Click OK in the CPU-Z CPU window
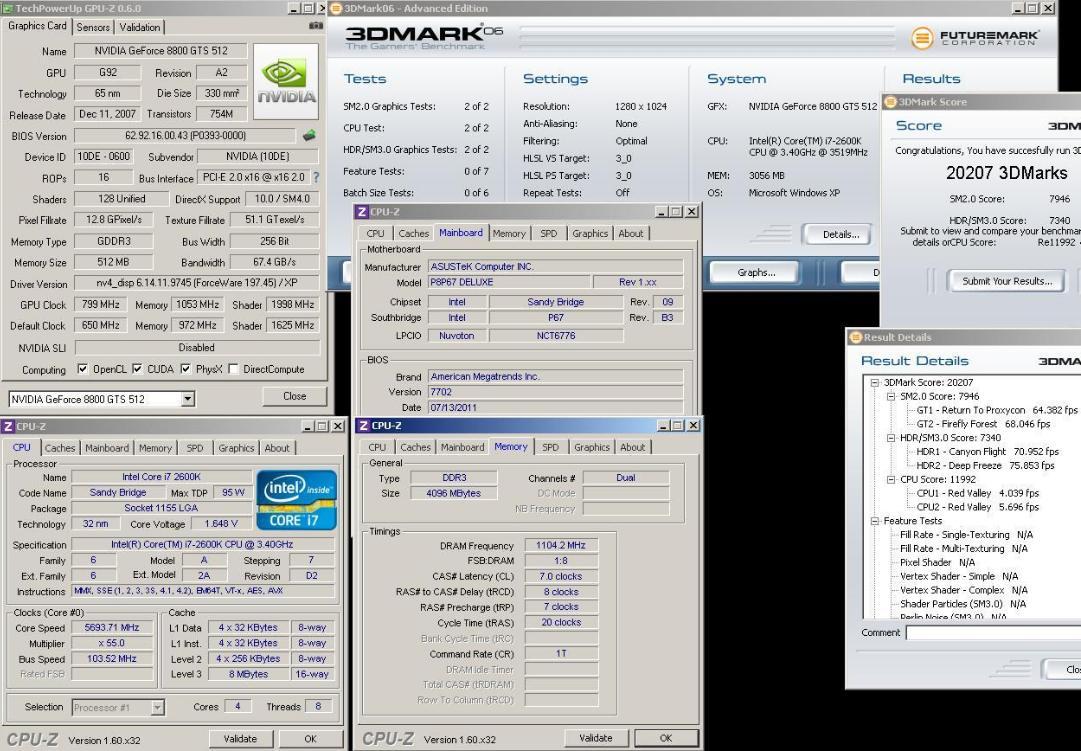The image size is (1081, 751). tap(311, 739)
